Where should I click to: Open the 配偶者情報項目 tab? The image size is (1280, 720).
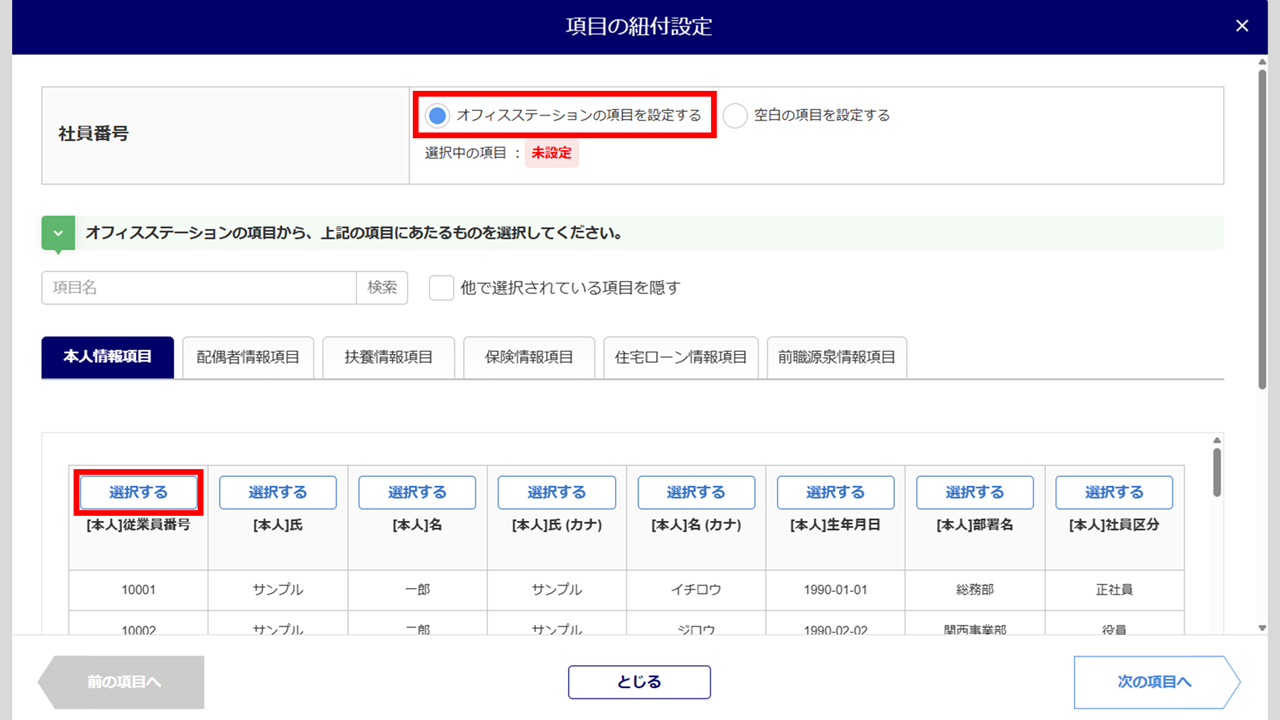248,358
